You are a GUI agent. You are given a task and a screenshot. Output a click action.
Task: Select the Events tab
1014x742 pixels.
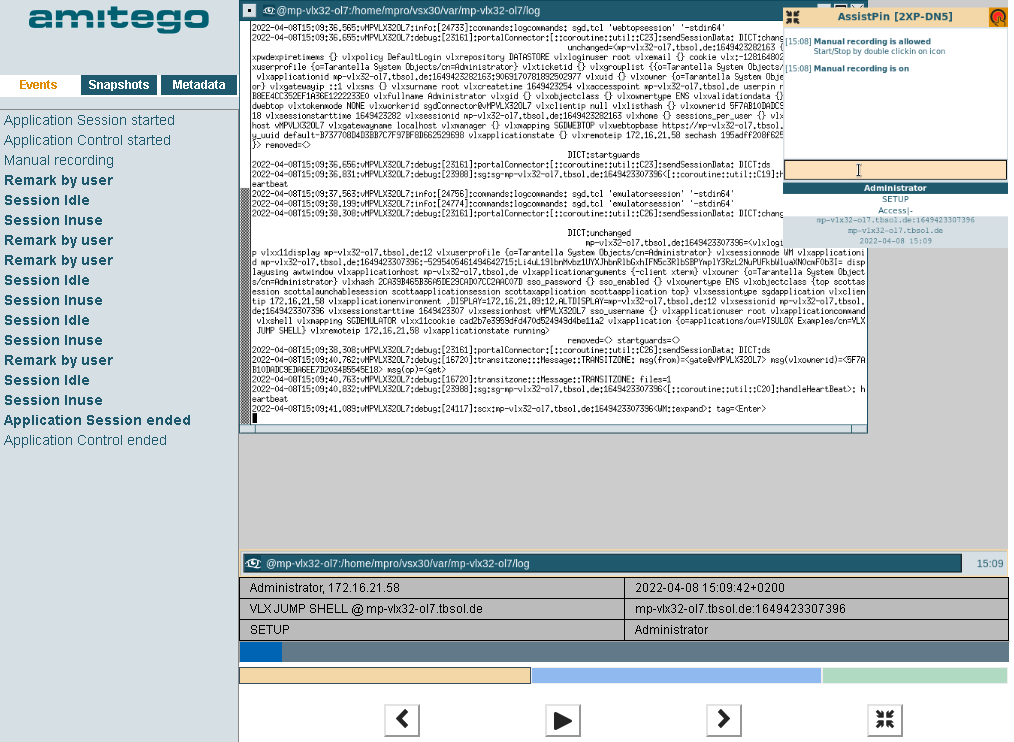click(x=38, y=85)
